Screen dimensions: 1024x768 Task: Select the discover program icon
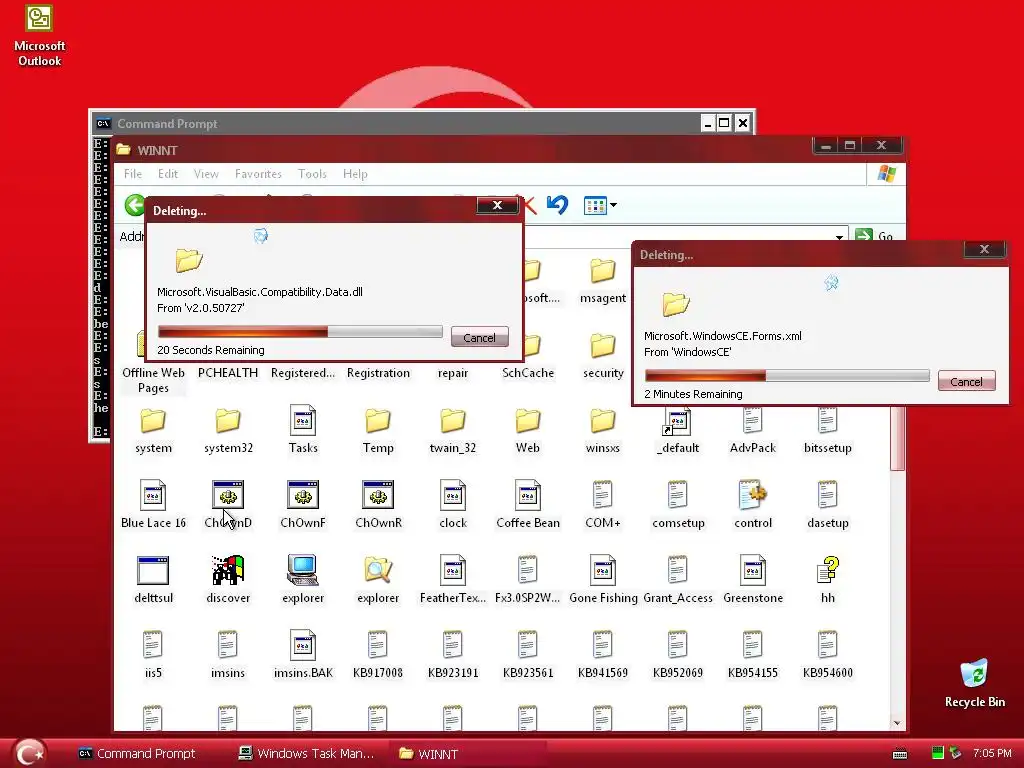click(228, 570)
